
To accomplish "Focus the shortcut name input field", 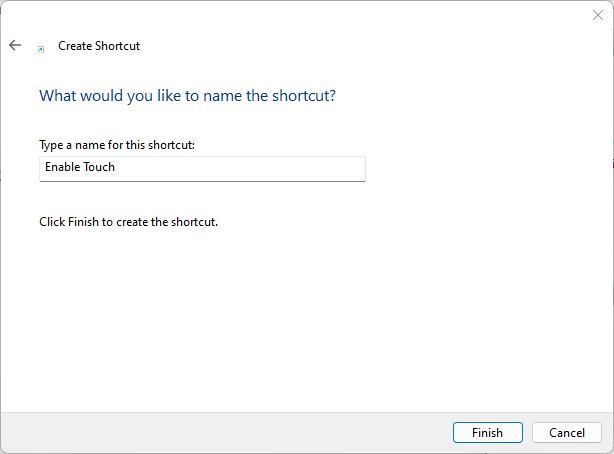I will [x=202, y=169].
